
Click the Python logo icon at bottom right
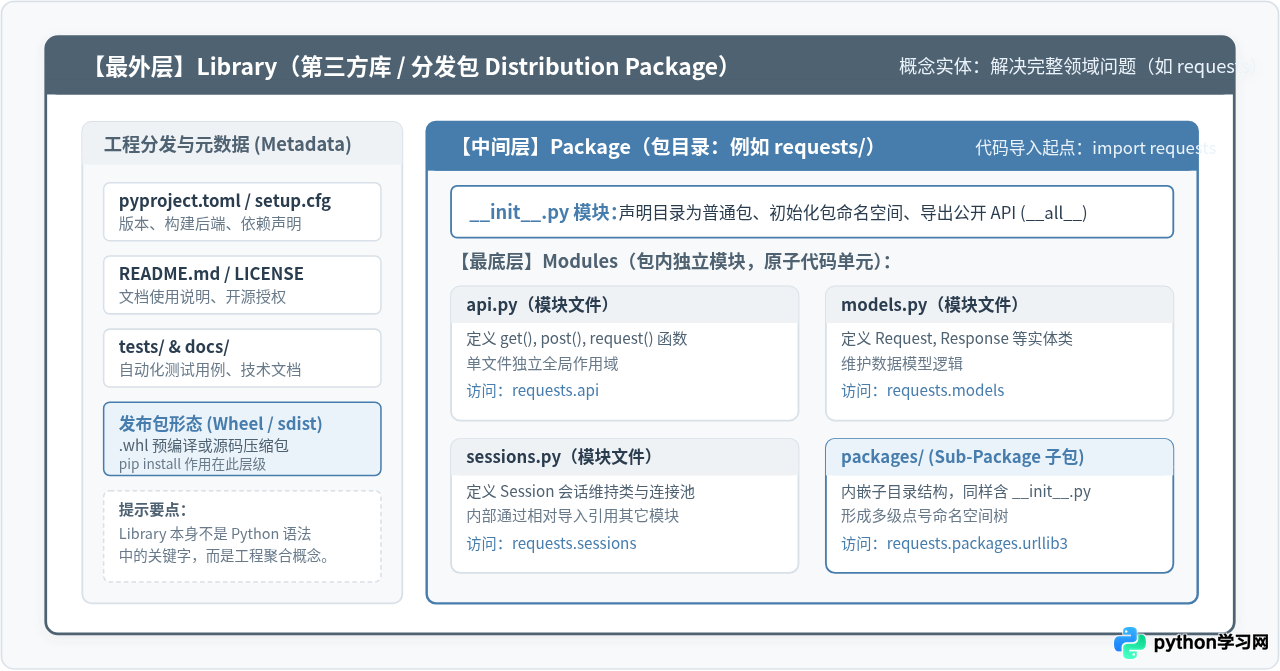[1131, 643]
